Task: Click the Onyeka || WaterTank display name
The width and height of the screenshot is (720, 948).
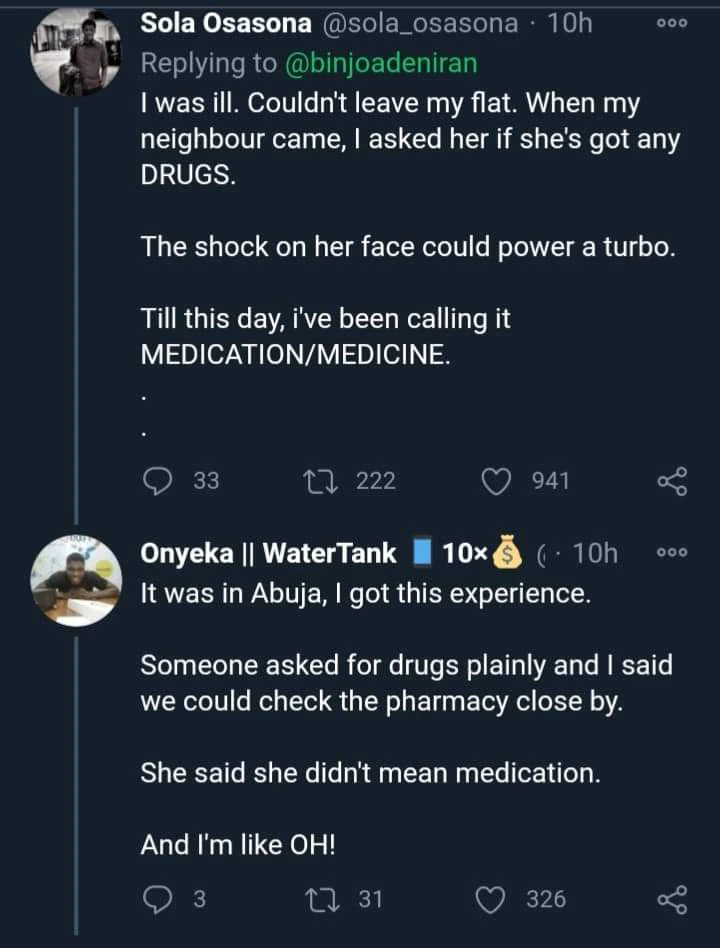Action: (268, 552)
